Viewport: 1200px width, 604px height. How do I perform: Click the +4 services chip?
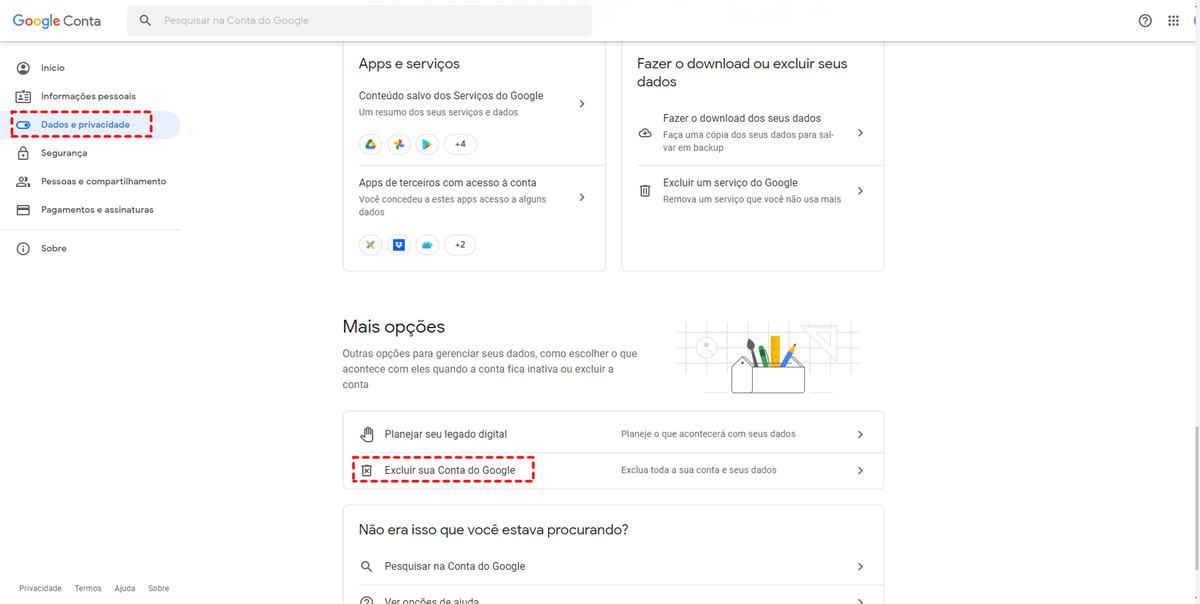pyautogui.click(x=460, y=144)
